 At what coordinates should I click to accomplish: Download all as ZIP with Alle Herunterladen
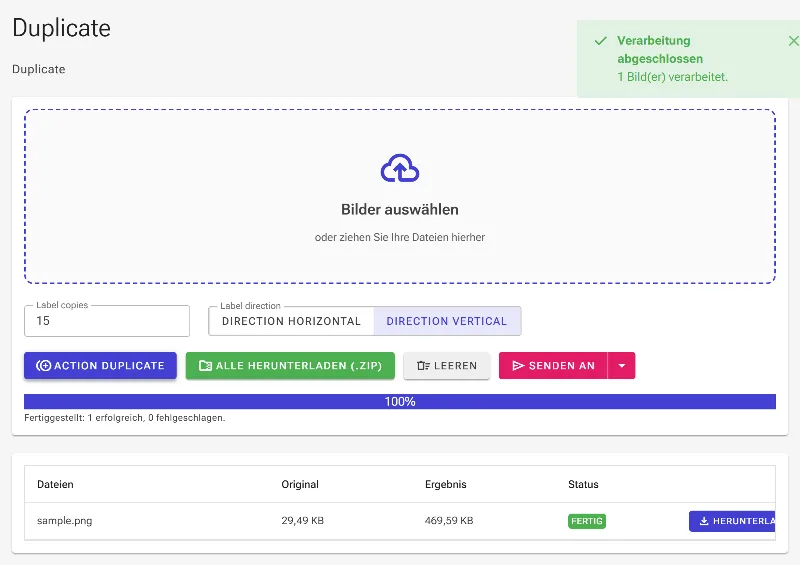[x=290, y=365]
